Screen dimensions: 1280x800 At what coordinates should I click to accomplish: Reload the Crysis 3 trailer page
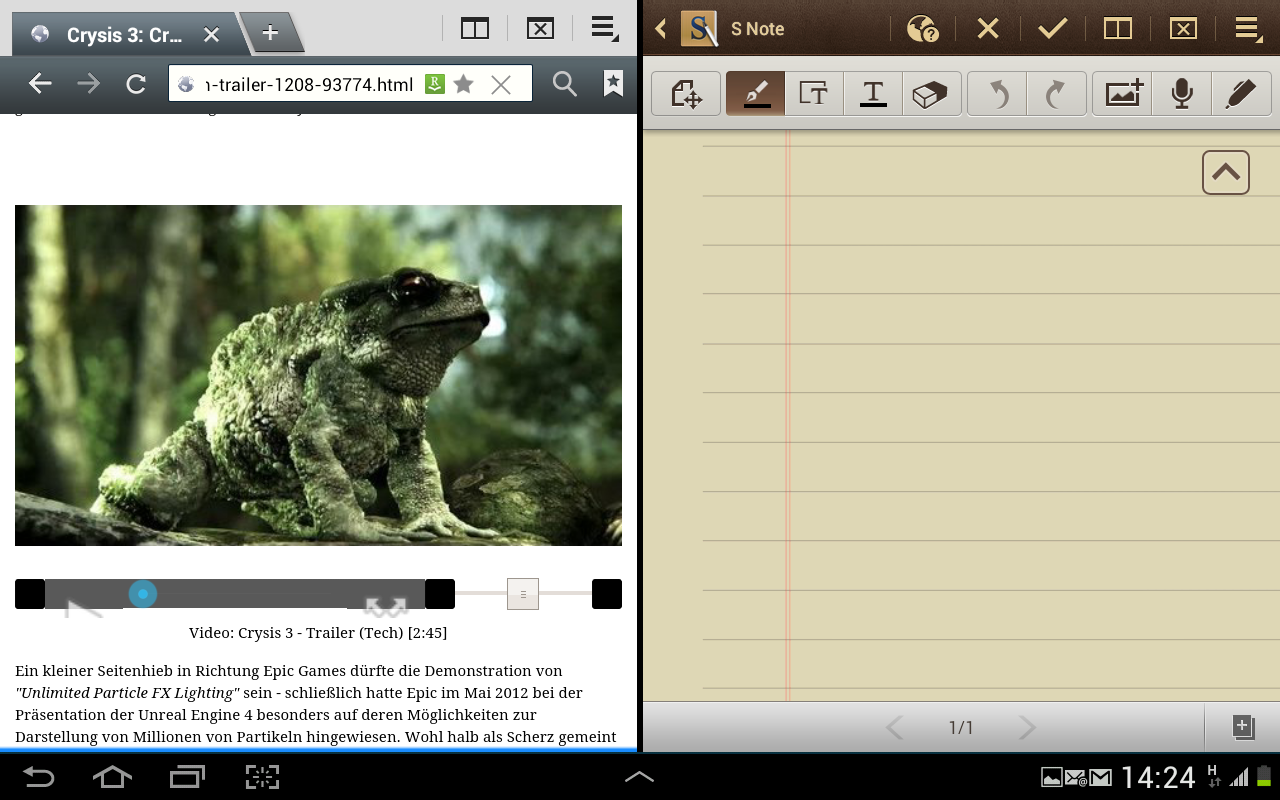pyautogui.click(x=135, y=84)
